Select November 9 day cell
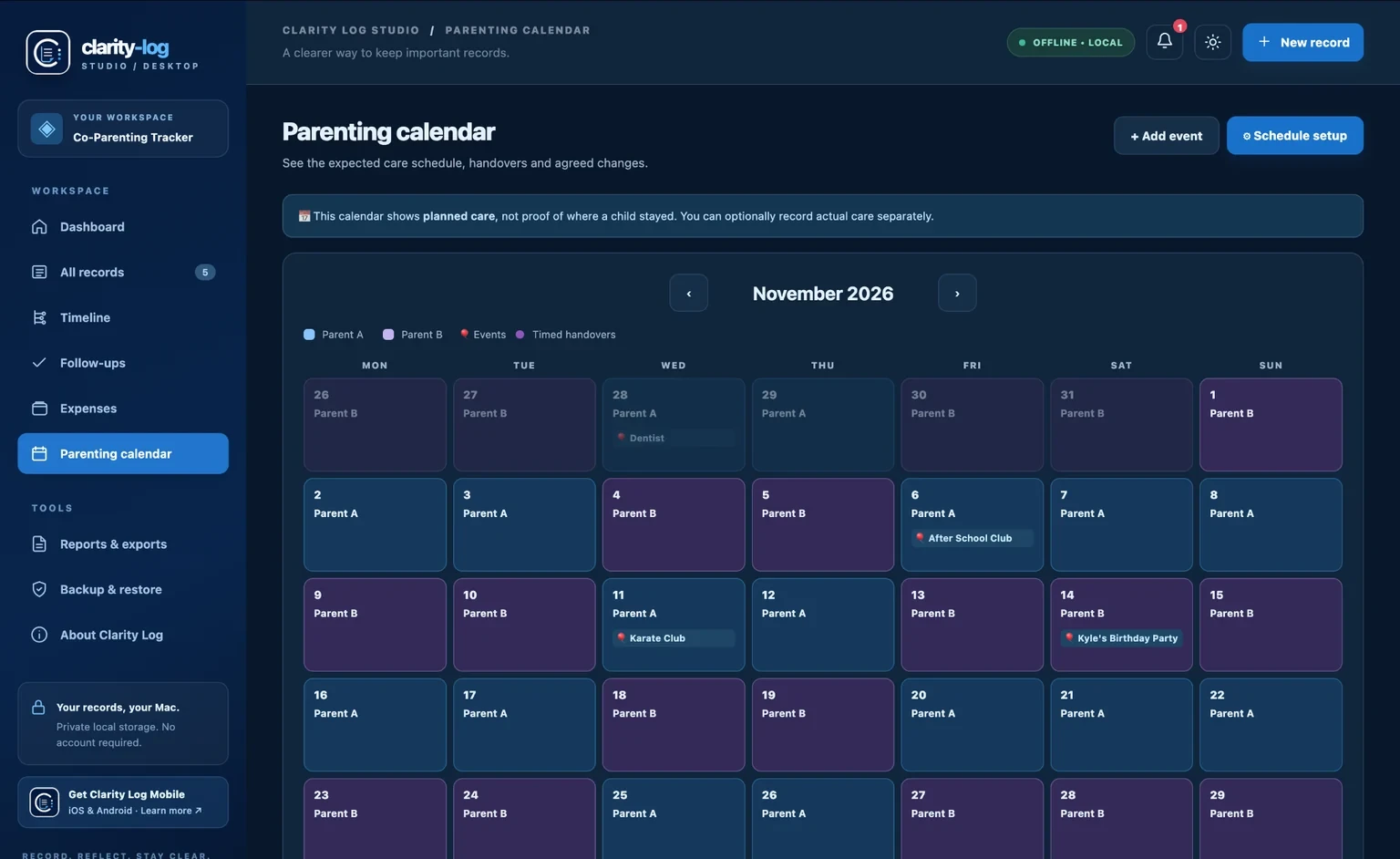This screenshot has height=859, width=1400. [375, 625]
